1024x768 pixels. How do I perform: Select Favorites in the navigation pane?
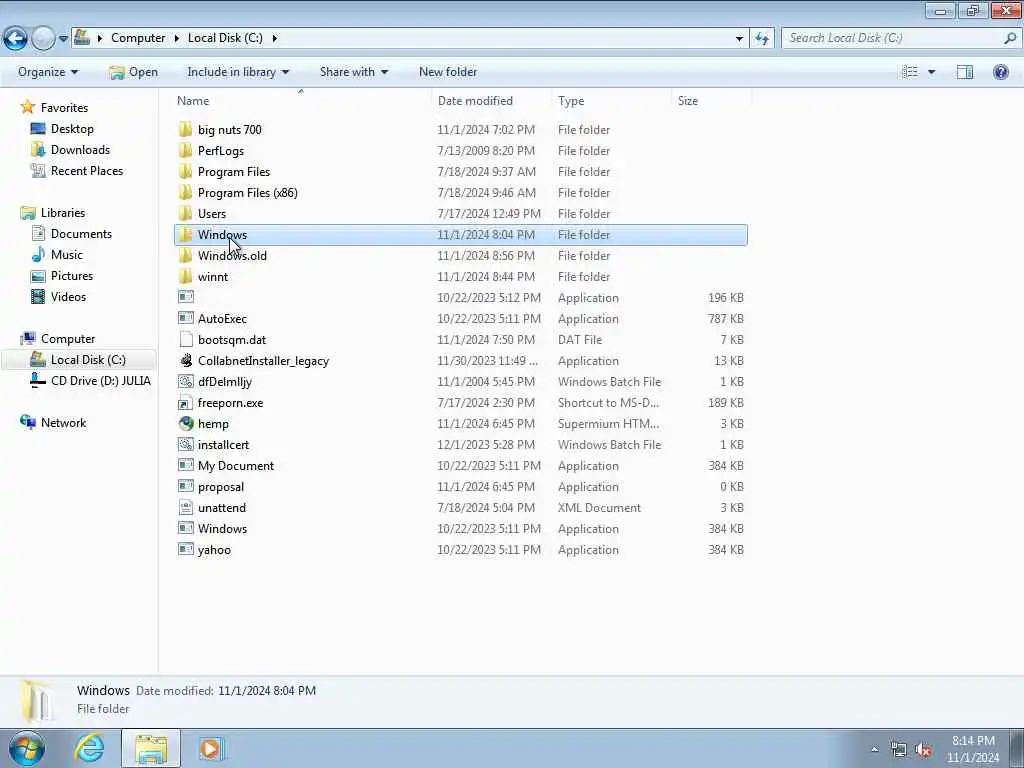(x=64, y=108)
